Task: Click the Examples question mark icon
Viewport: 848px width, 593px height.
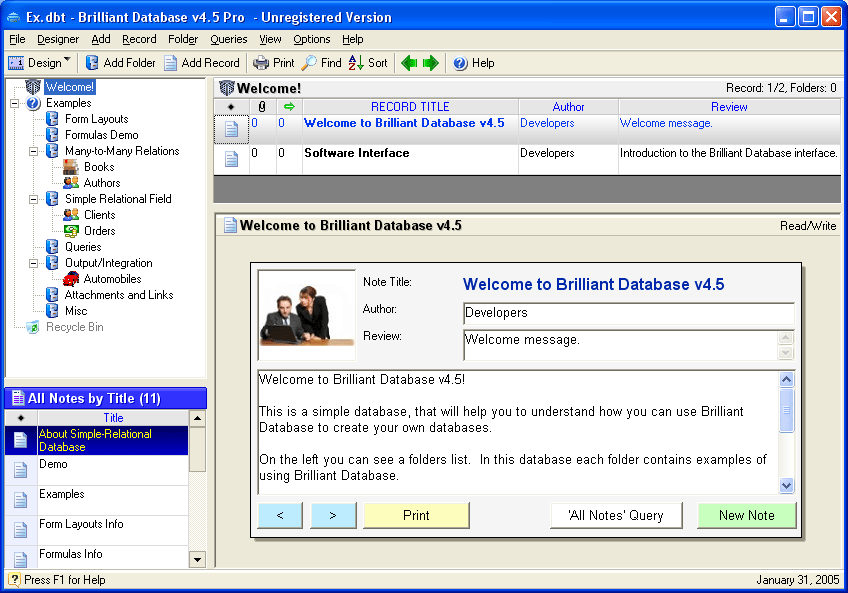Action: point(34,103)
